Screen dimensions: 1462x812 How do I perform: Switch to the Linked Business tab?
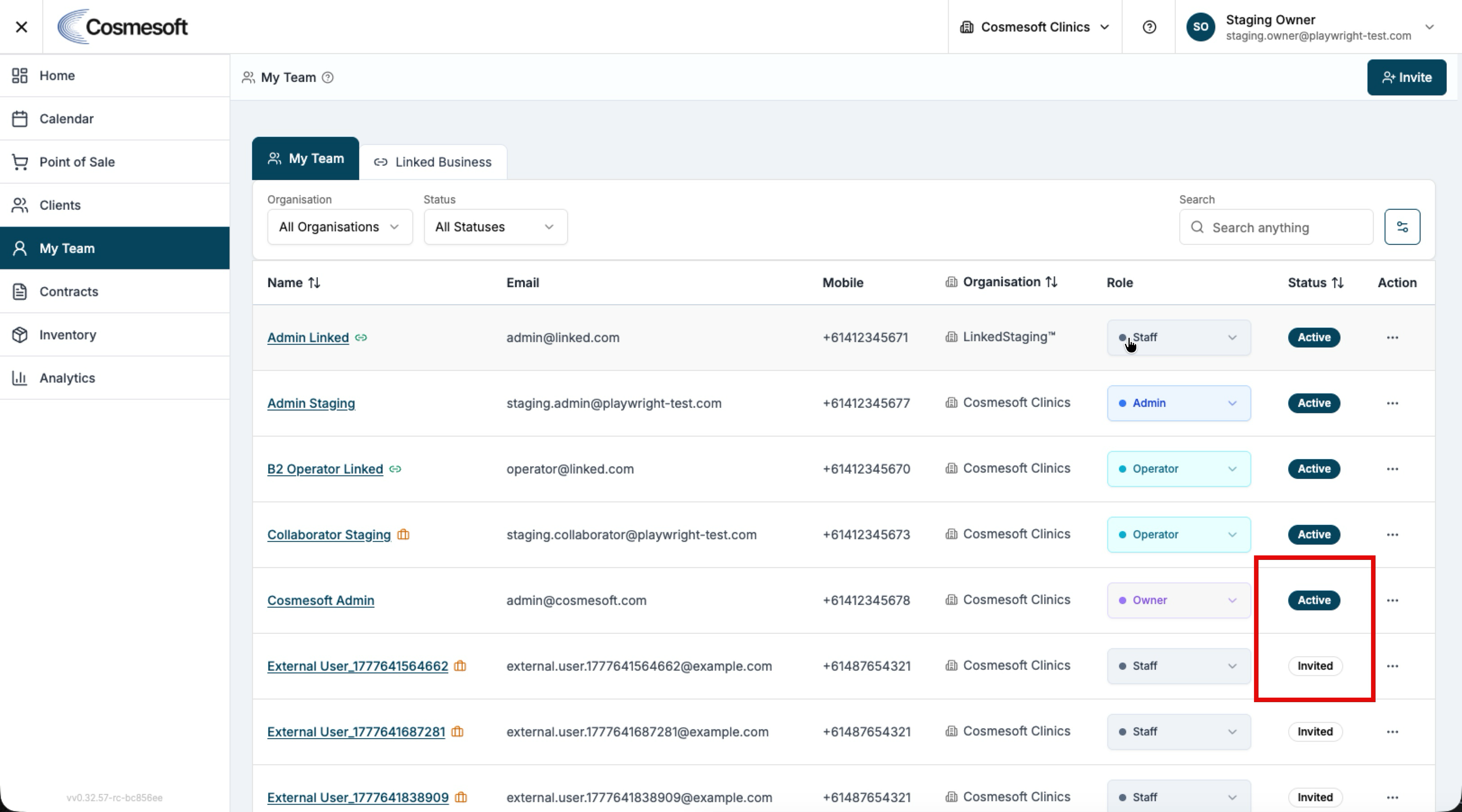coord(433,162)
